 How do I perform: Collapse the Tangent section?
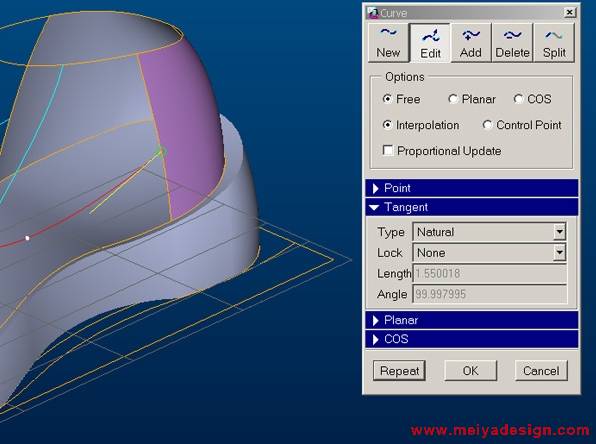point(472,207)
